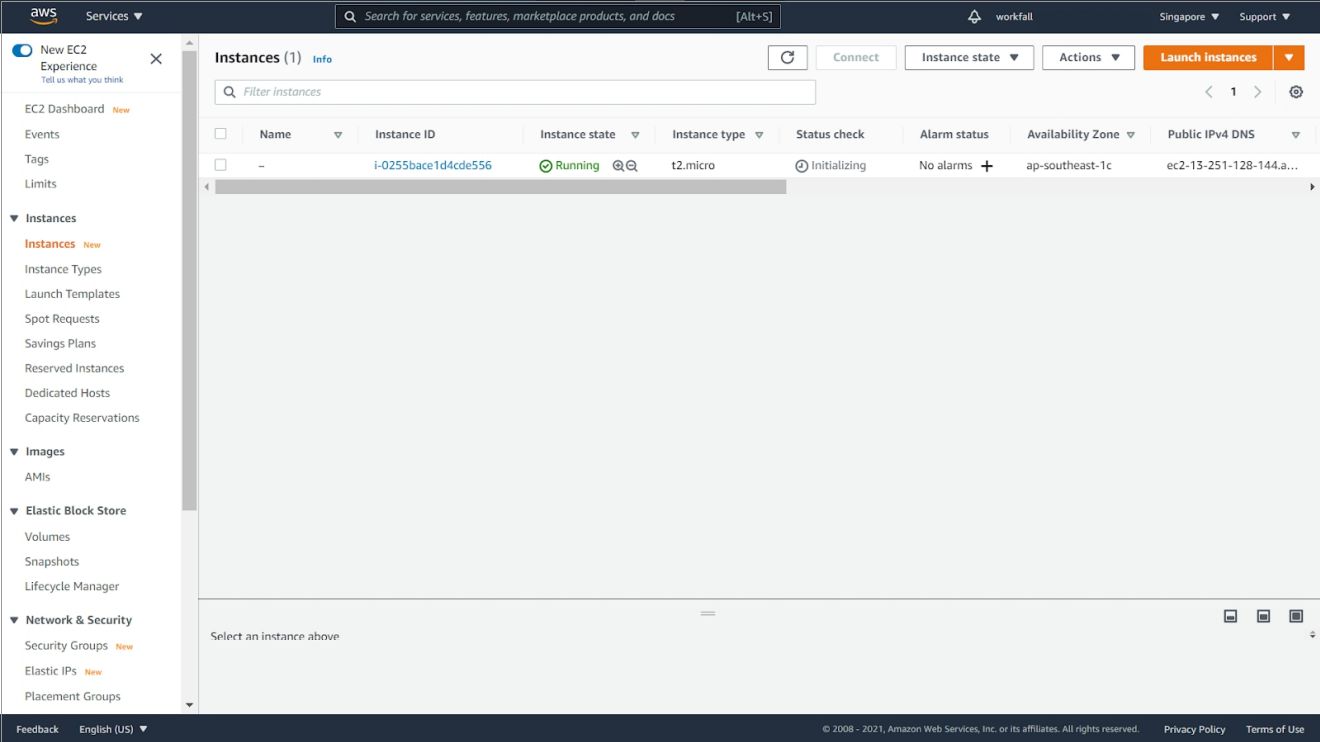This screenshot has height=742, width=1320.
Task: Collapse the Instances sidebar section
Action: (x=14, y=219)
